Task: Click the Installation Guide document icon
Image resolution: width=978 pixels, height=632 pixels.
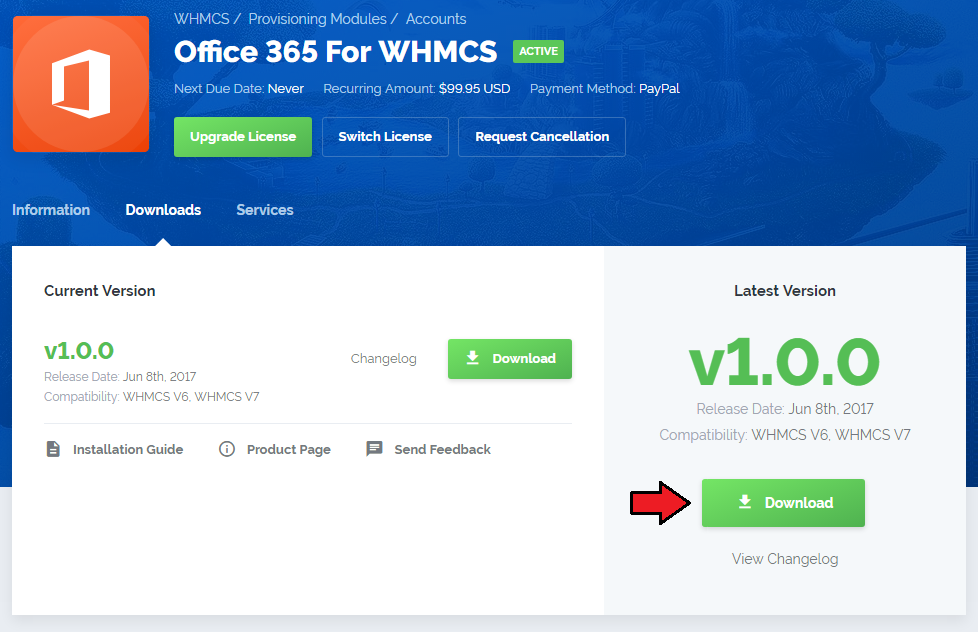Action: [53, 449]
